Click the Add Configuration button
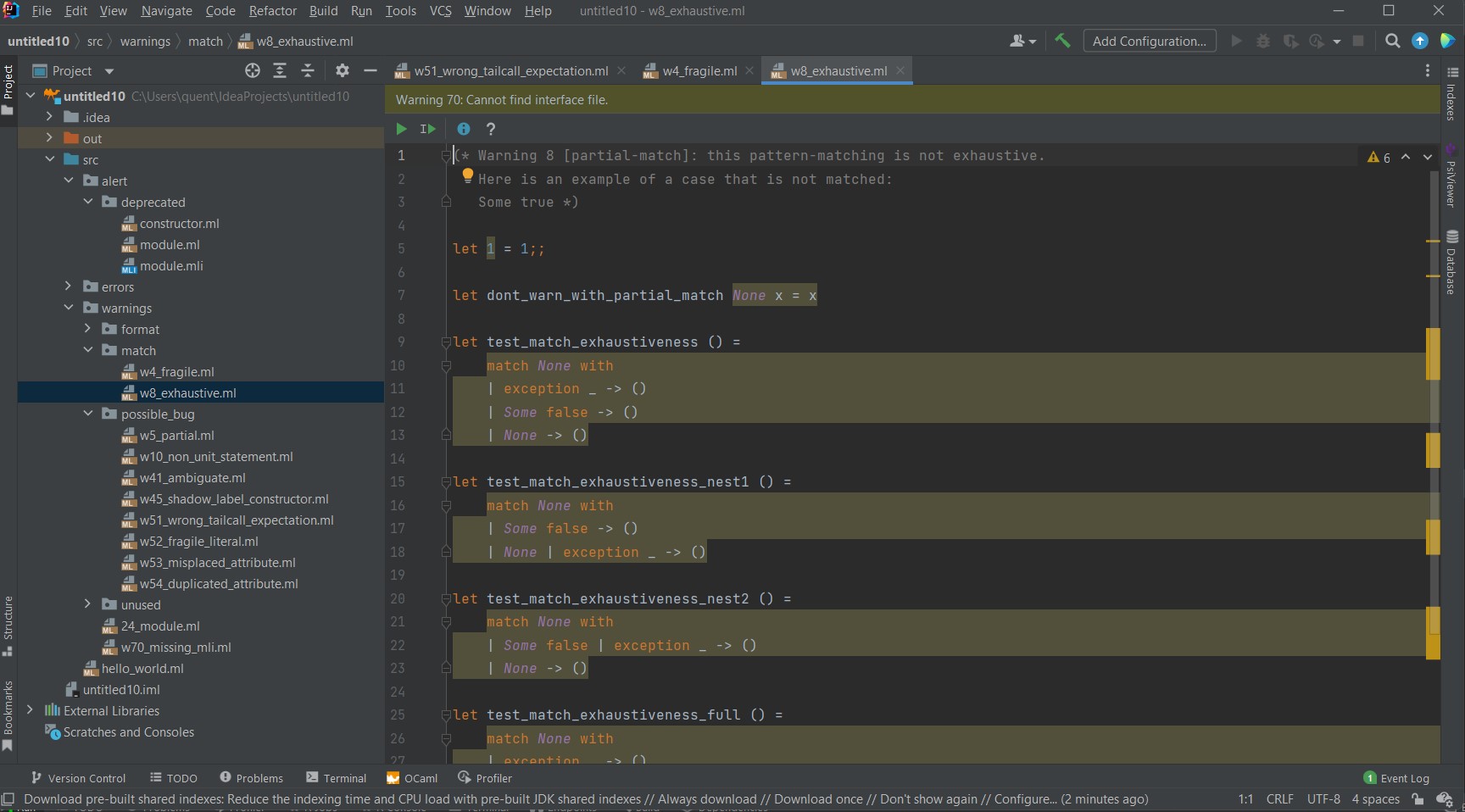Image resolution: width=1465 pixels, height=812 pixels. pyautogui.click(x=1149, y=41)
